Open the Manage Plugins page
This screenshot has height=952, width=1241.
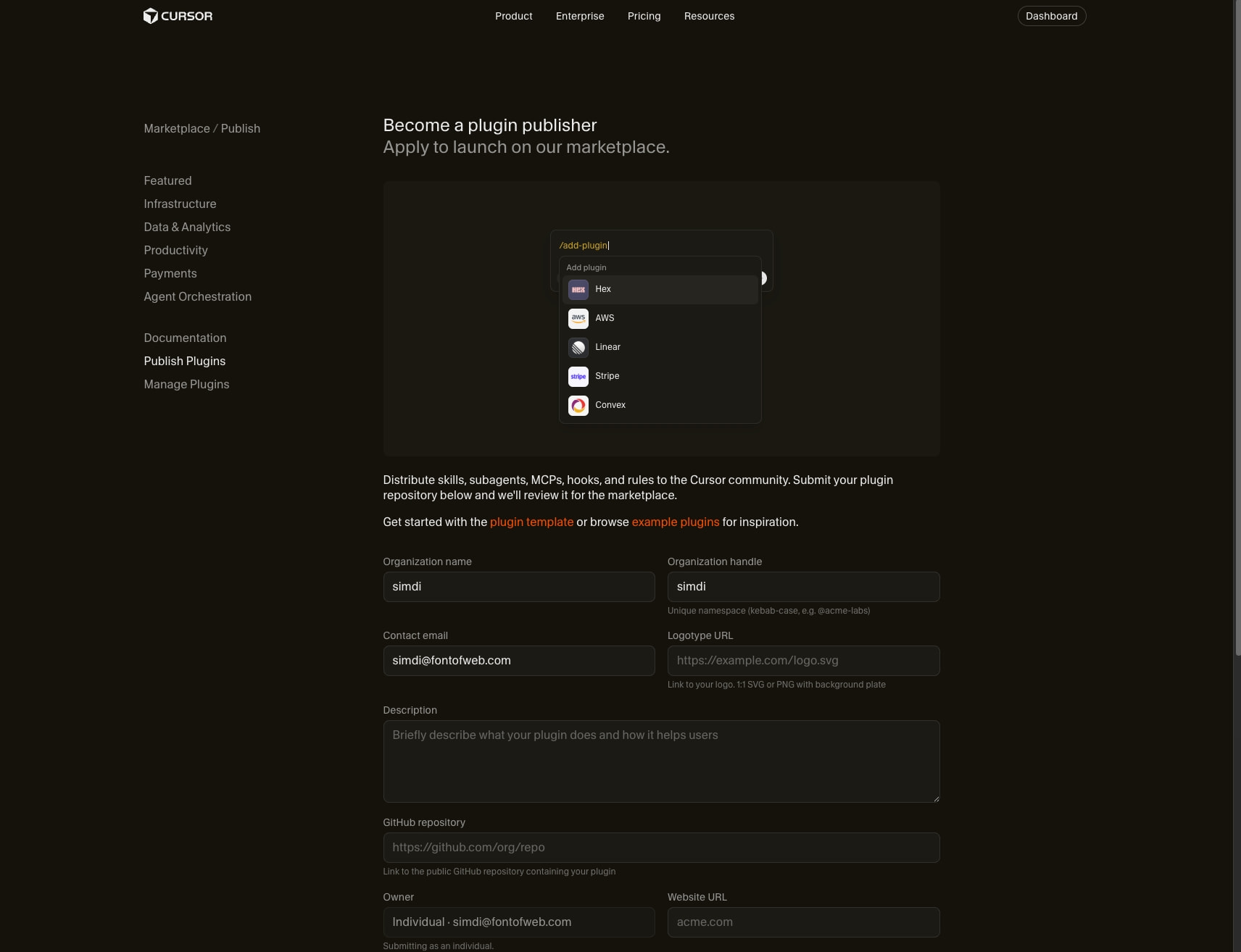[x=186, y=384]
